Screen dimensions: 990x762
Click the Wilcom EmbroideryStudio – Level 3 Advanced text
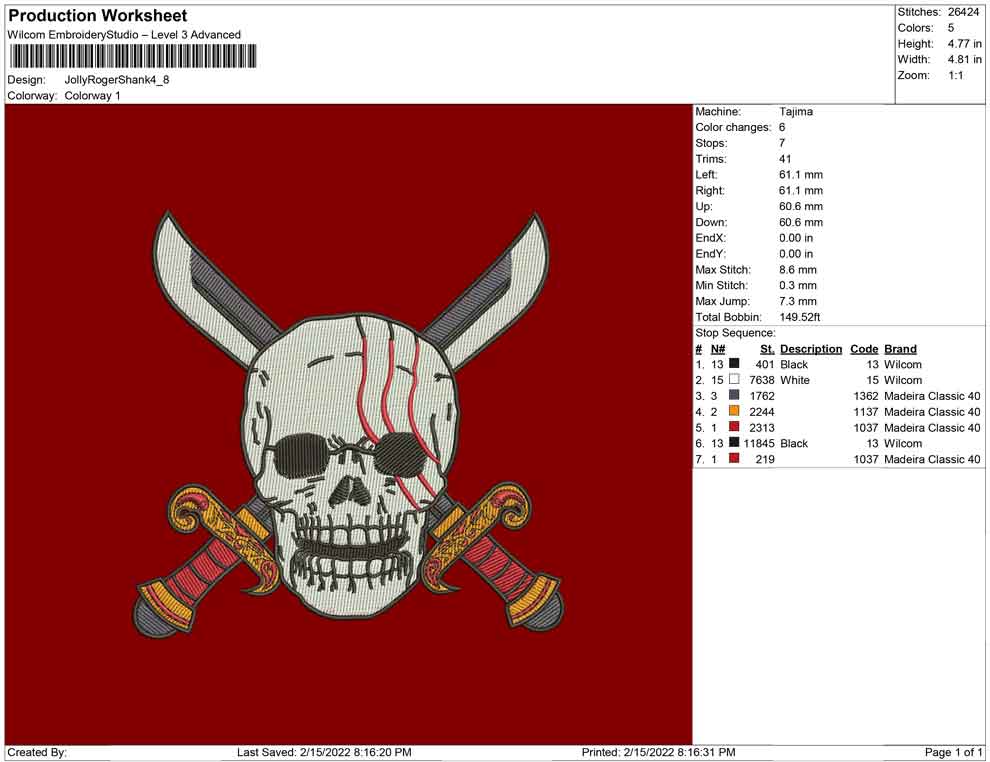[x=124, y=35]
